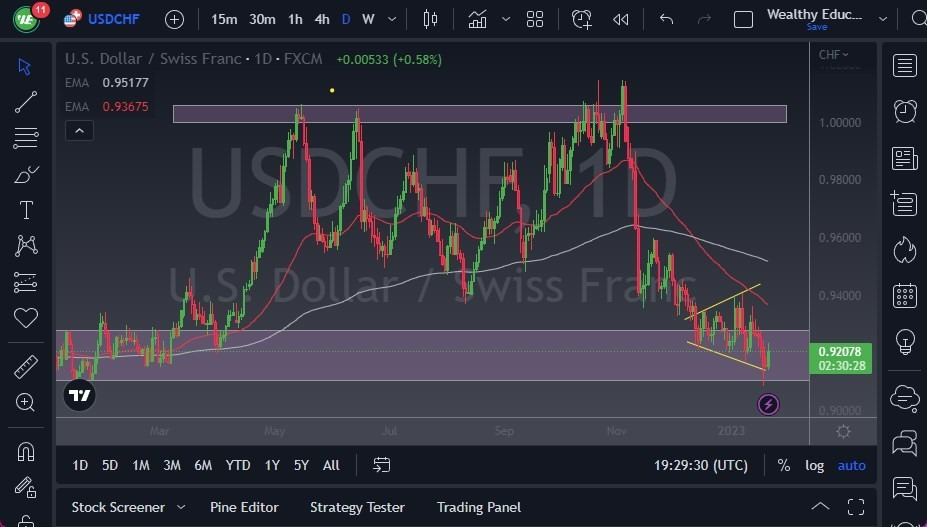The image size is (927, 527).
Task: Open the go to date calendar
Action: 381,465
